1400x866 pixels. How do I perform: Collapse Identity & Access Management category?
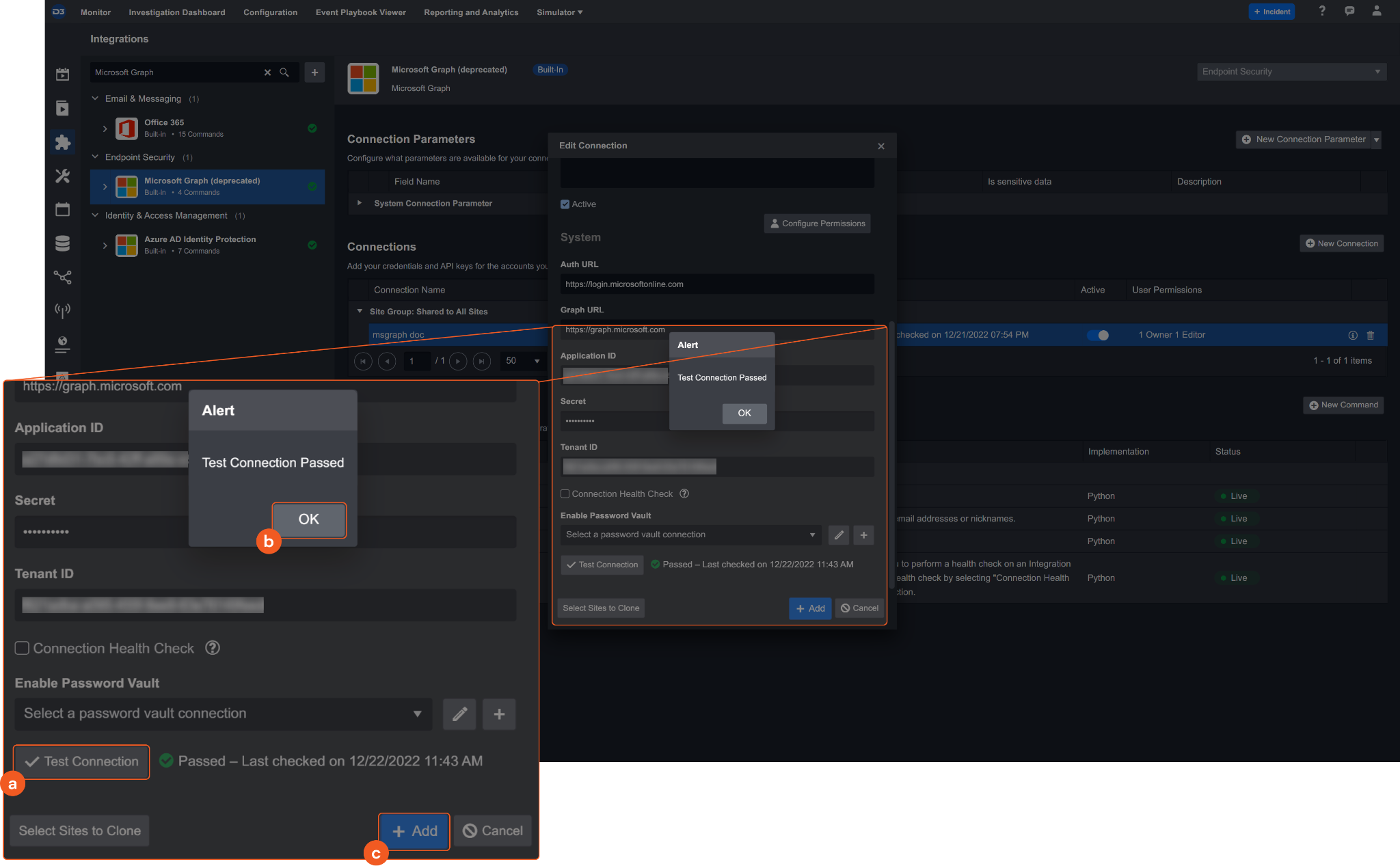pyautogui.click(x=95, y=215)
